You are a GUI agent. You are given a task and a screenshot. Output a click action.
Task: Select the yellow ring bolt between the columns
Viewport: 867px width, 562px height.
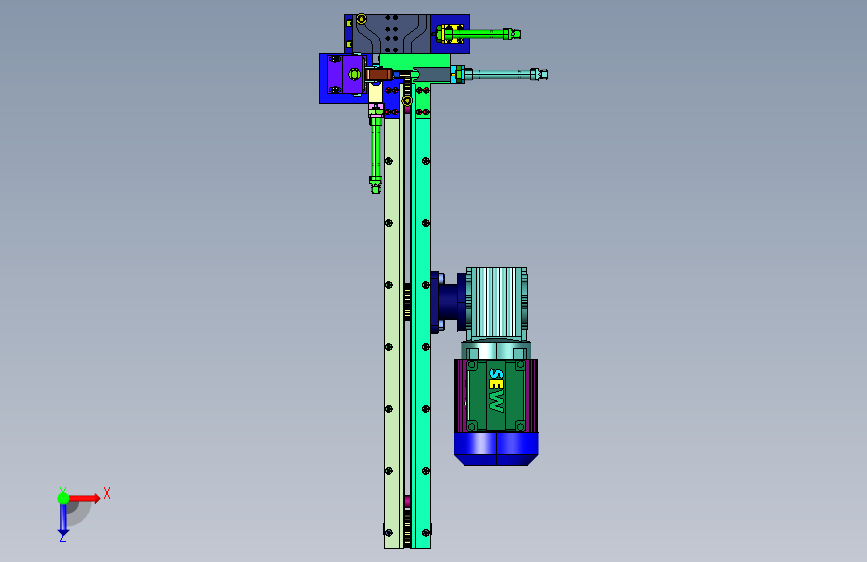pos(407,101)
